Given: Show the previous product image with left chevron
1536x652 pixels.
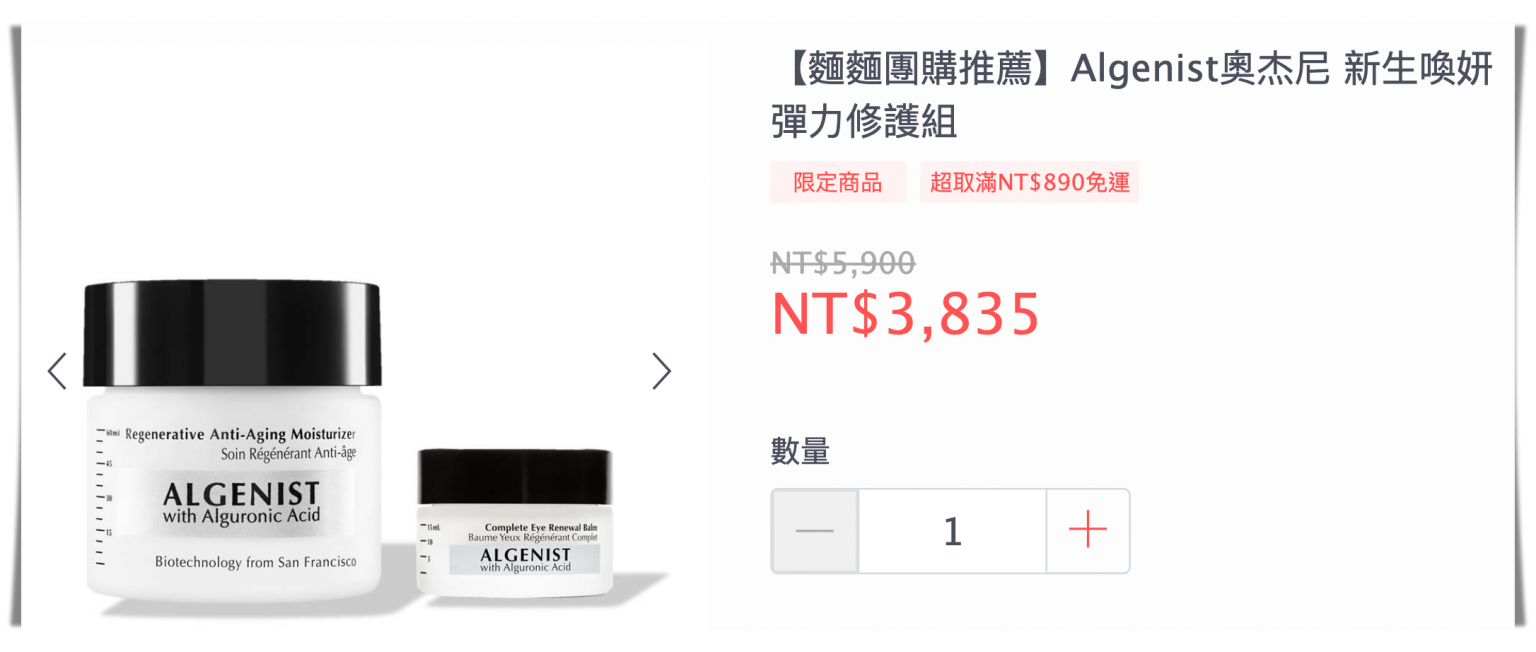Looking at the screenshot, I should click(57, 371).
